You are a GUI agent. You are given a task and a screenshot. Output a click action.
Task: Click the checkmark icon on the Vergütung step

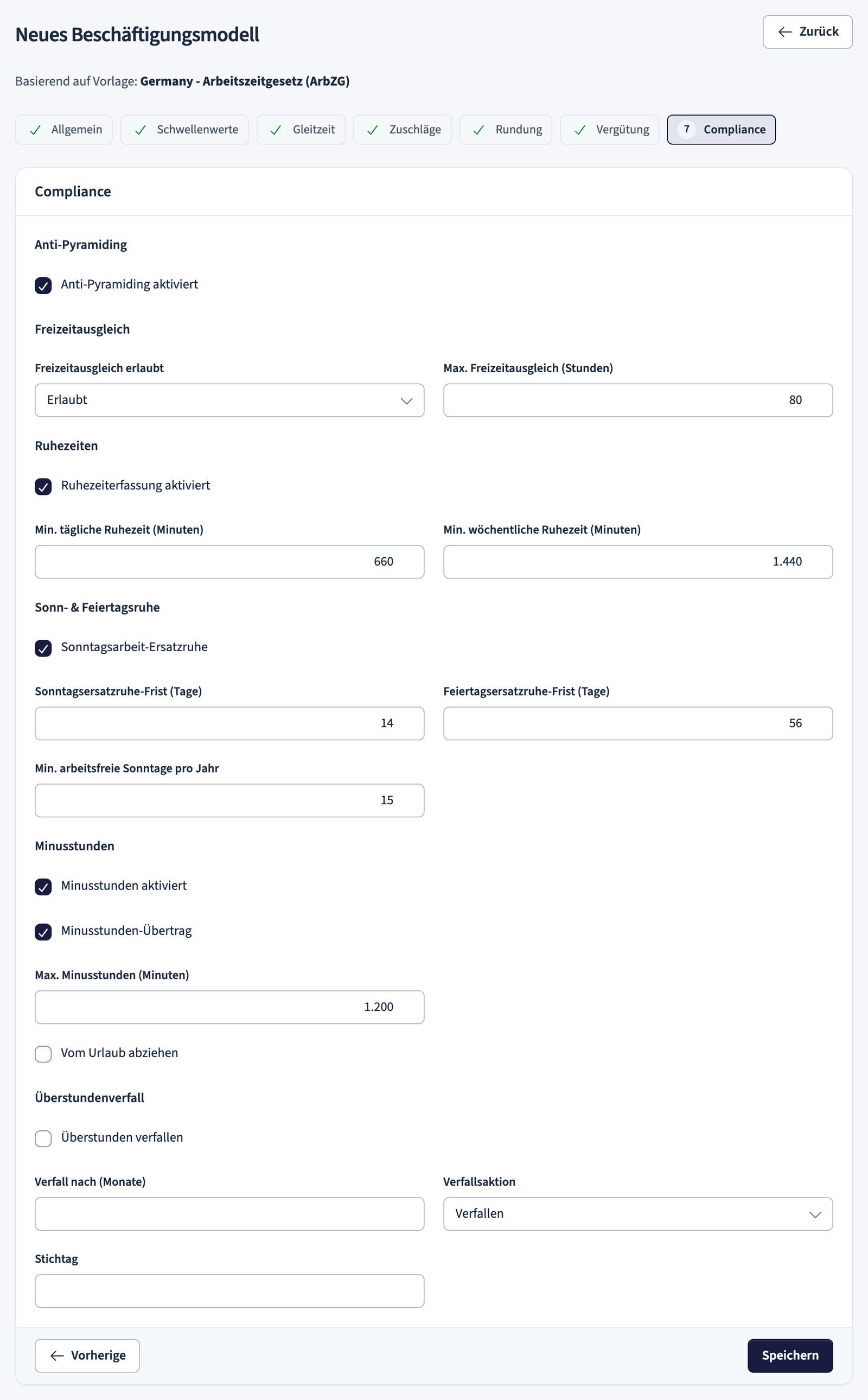580,130
